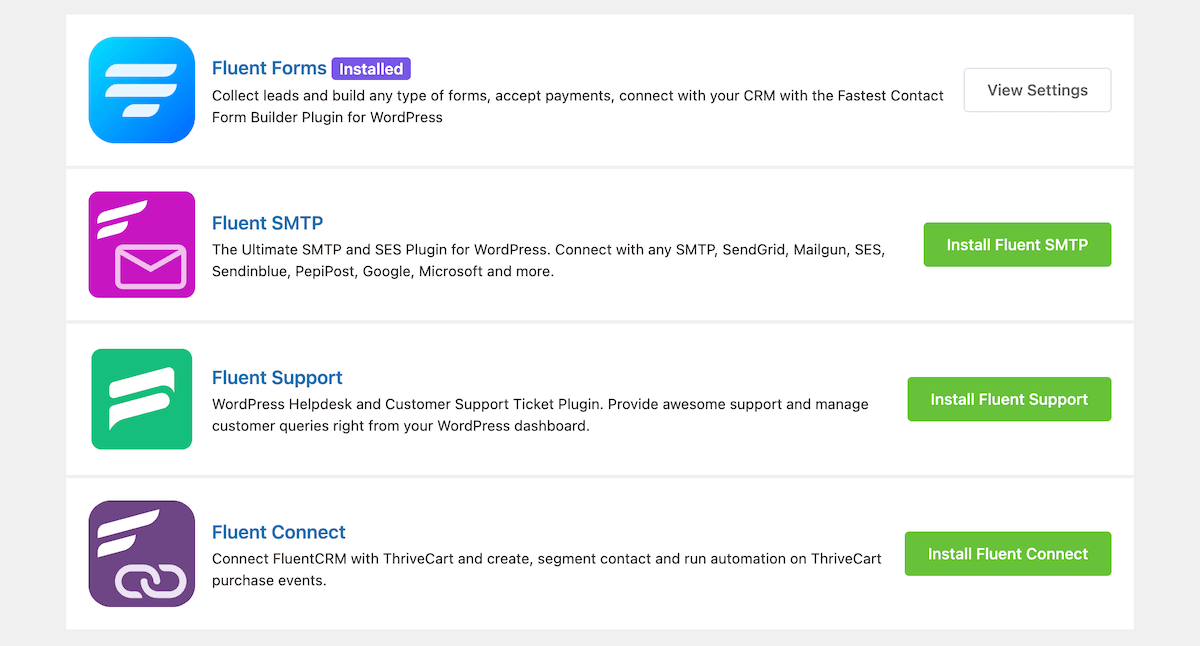Click the purple Installed badge
Screen dimensions: 1200x646
click(x=371, y=69)
